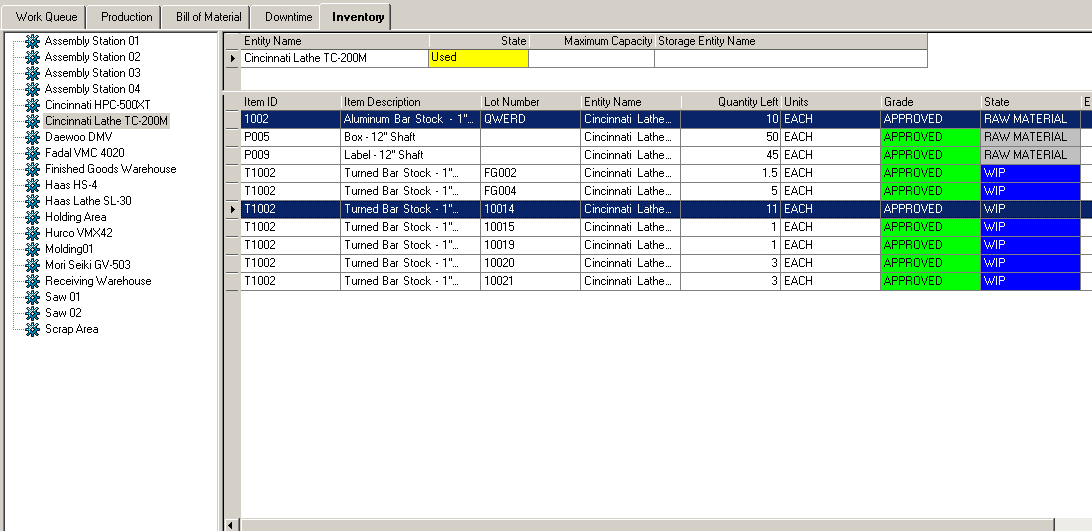Viewport: 1092px width, 531px height.
Task: Click the gear icon beside Saw 01
Action: click(x=32, y=298)
